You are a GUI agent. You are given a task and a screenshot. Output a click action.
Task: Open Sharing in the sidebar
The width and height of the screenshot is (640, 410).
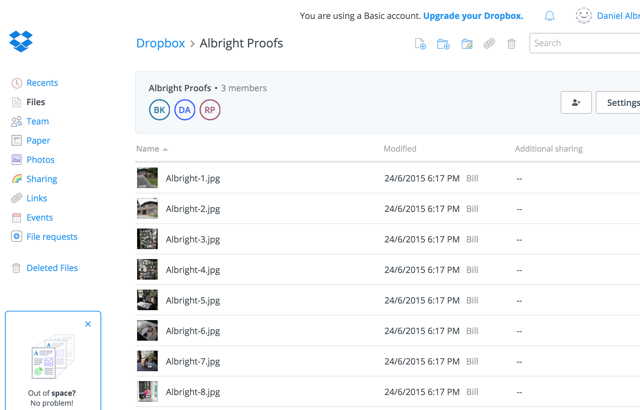point(42,179)
